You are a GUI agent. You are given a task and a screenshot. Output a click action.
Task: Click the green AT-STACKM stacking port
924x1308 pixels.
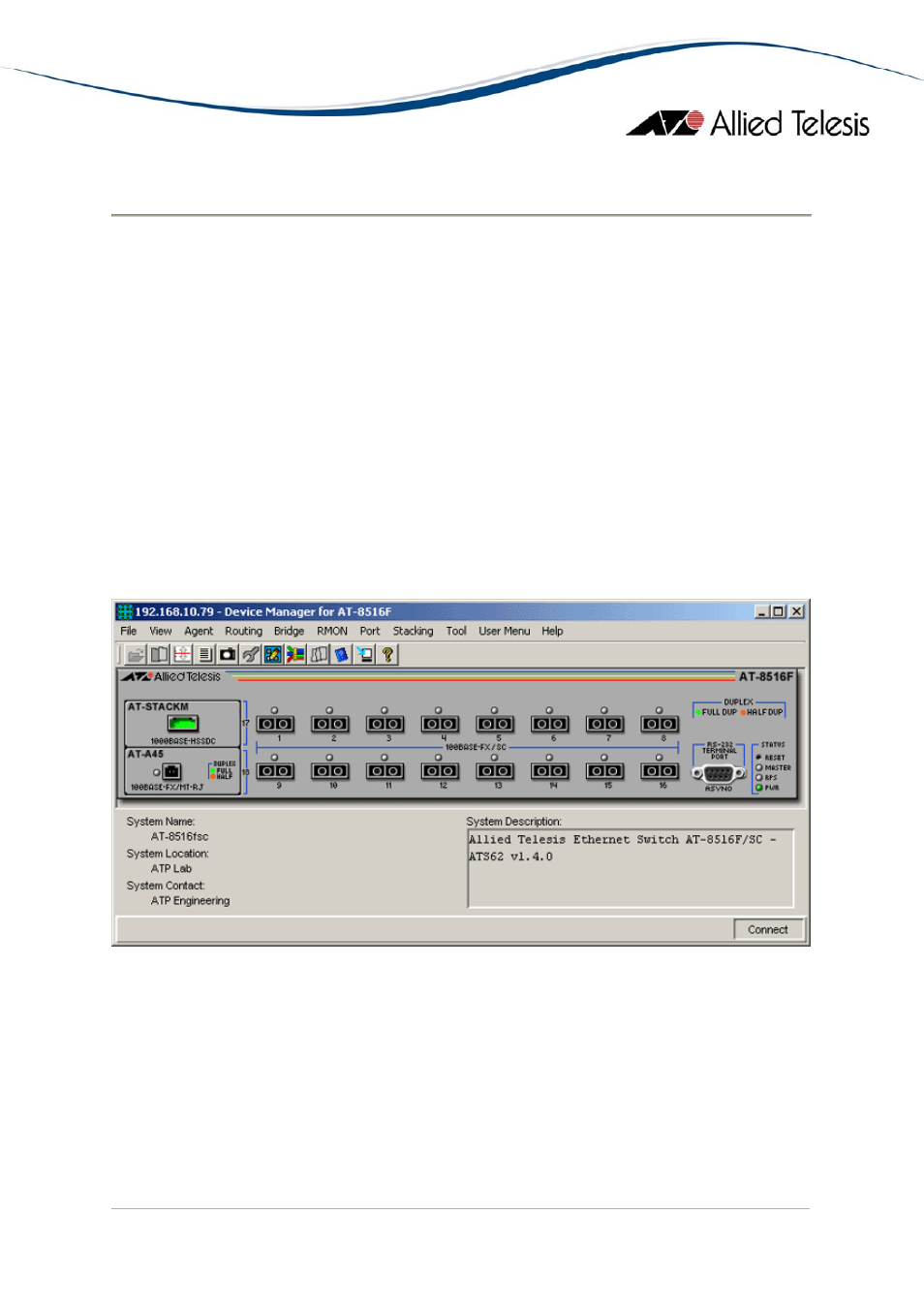(x=182, y=723)
